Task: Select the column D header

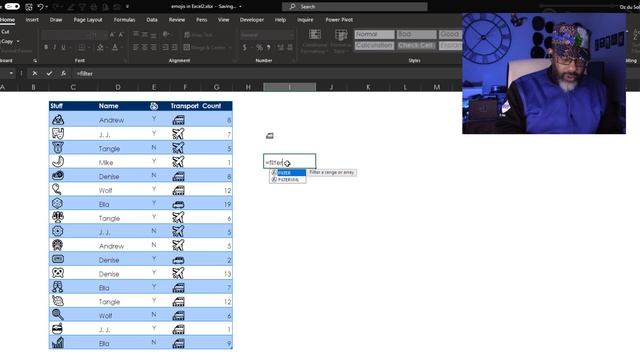Action: [118, 87]
